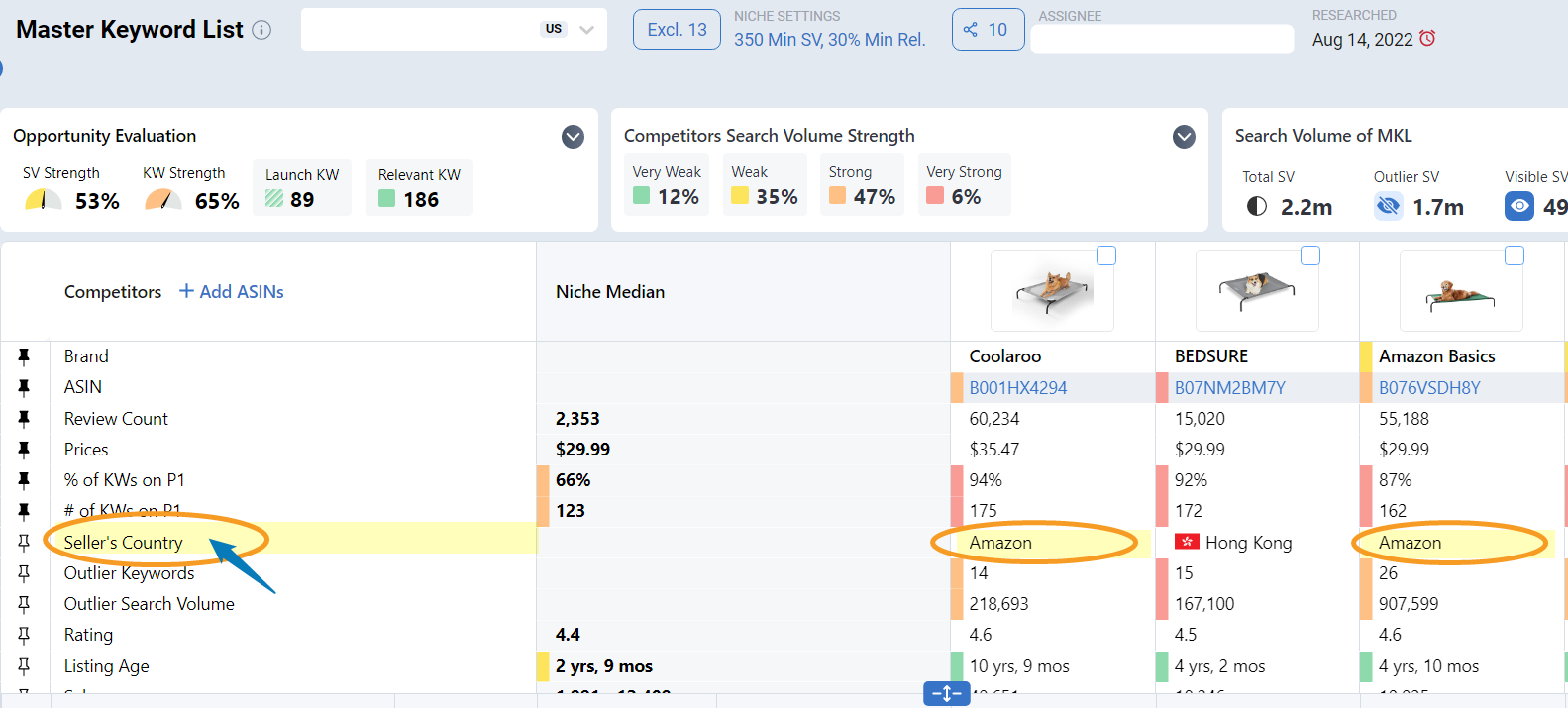Unpin the % of KWs on P1 row
The height and width of the screenshot is (708, 1568).
click(24, 480)
